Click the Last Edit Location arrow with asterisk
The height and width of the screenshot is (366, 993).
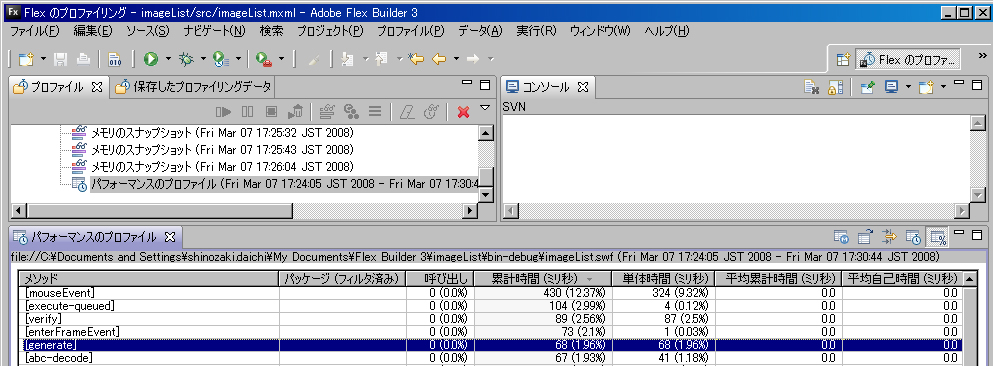tap(415, 59)
